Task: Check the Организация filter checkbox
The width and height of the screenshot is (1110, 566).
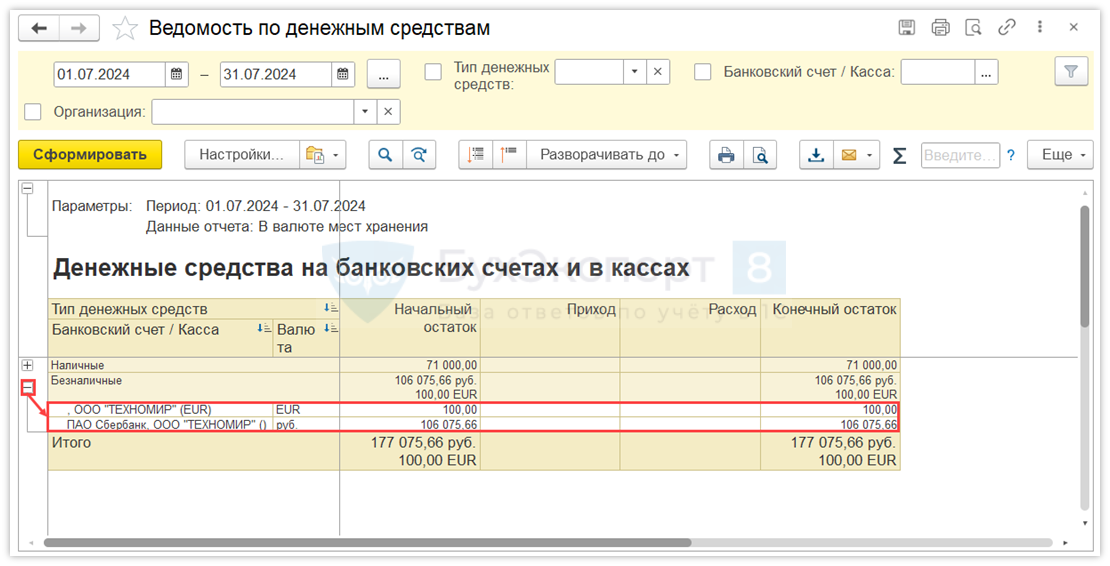Action: pyautogui.click(x=33, y=112)
